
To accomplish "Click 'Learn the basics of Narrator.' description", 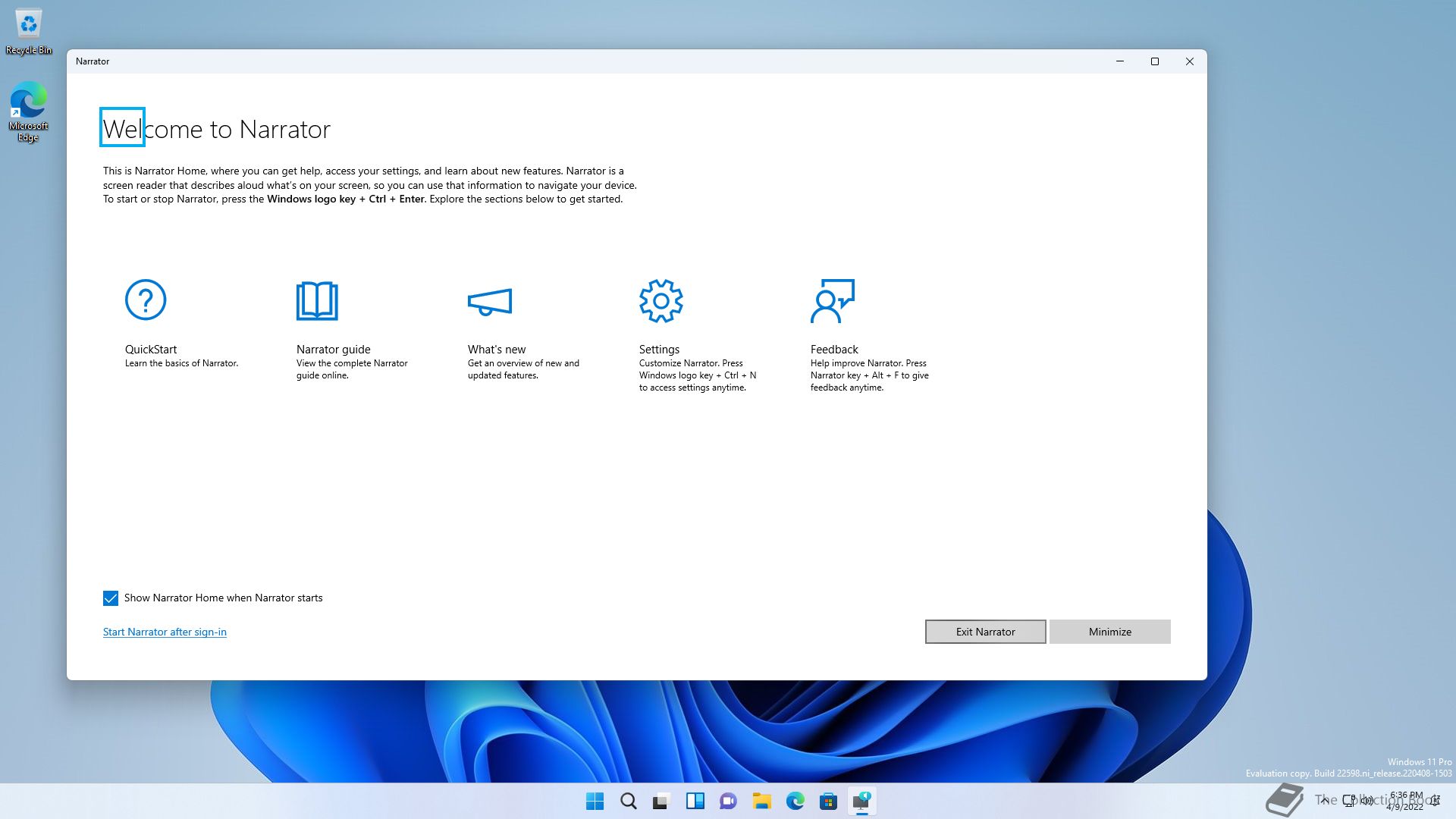I will coord(182,363).
